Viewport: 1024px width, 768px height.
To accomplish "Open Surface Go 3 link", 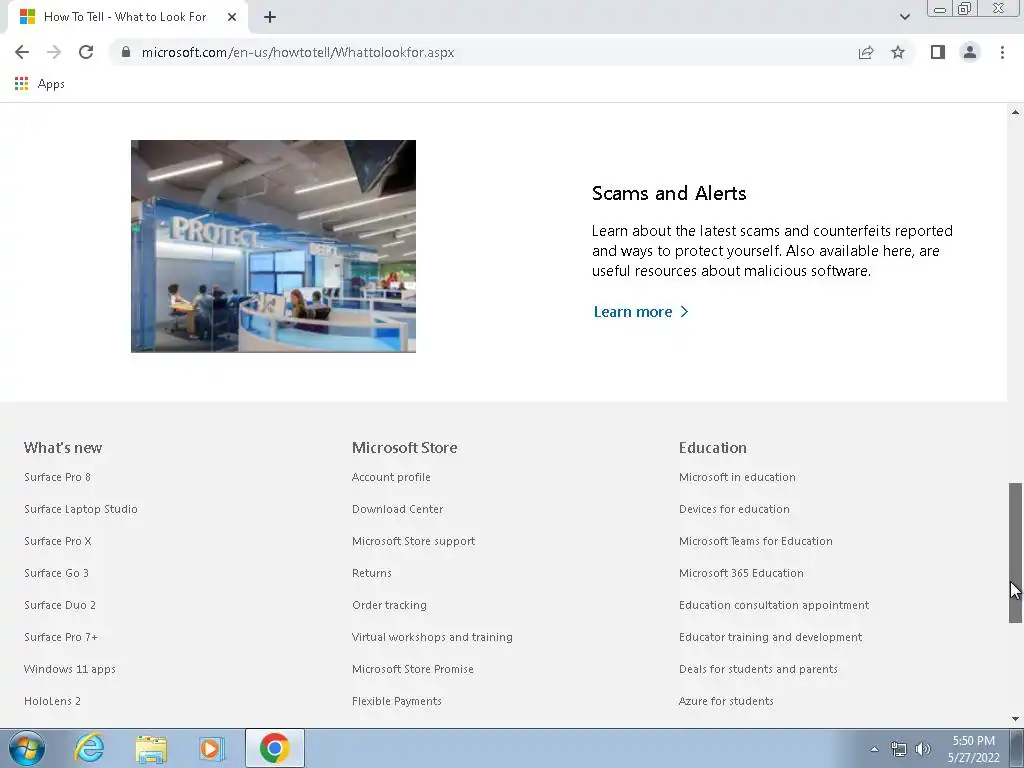I will point(56,573).
